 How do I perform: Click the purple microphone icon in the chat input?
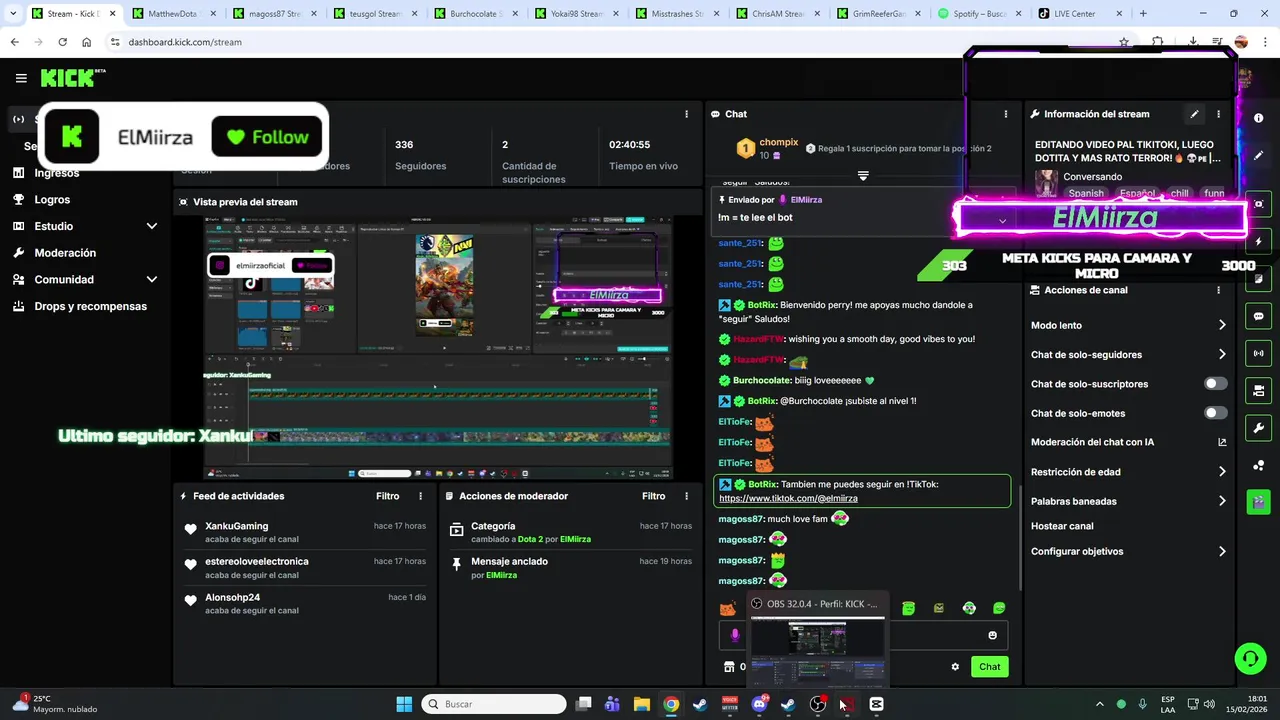pos(735,635)
